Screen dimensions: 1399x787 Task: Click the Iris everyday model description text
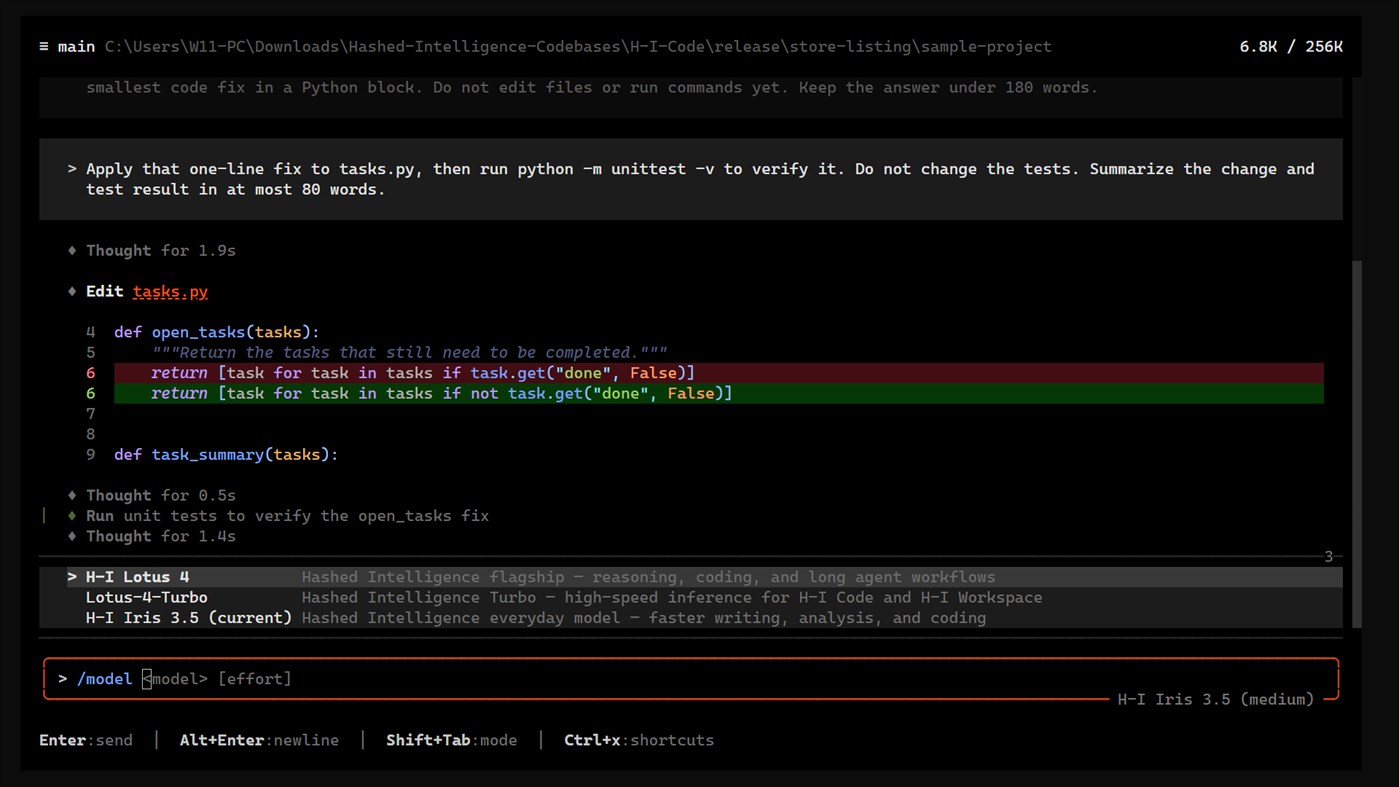pos(644,618)
